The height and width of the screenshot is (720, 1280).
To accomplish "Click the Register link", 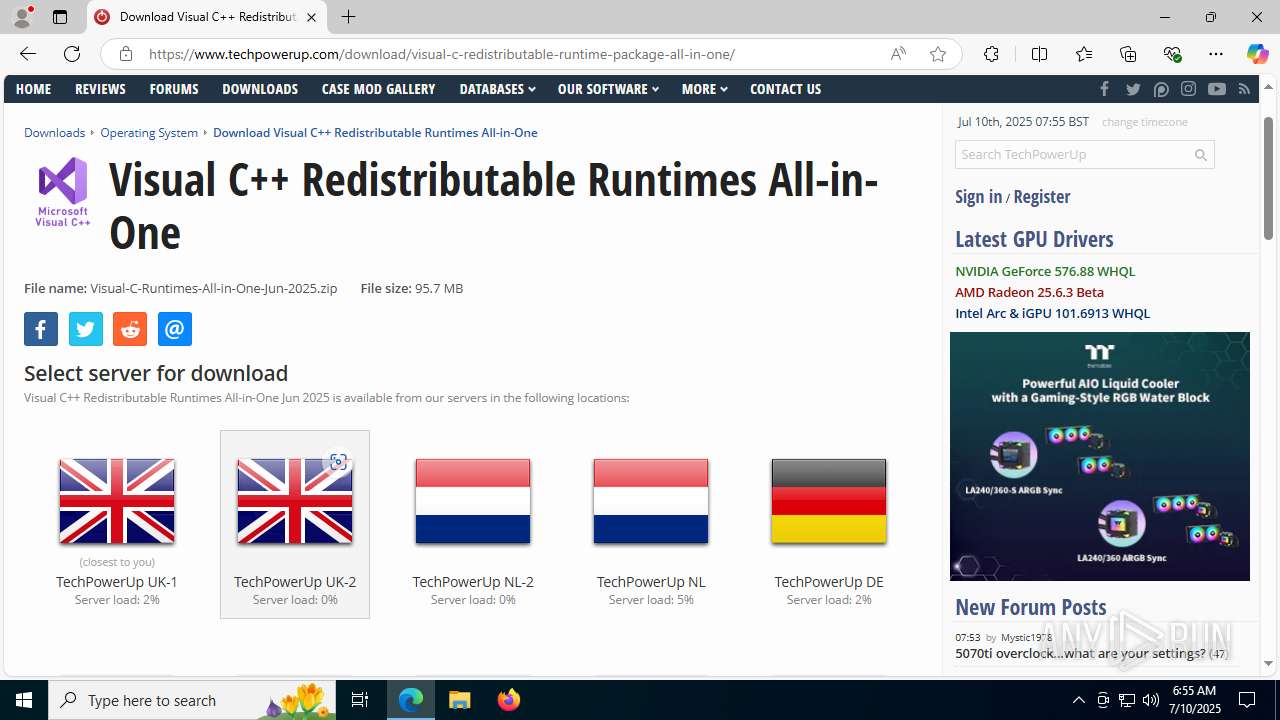I will 1041,196.
